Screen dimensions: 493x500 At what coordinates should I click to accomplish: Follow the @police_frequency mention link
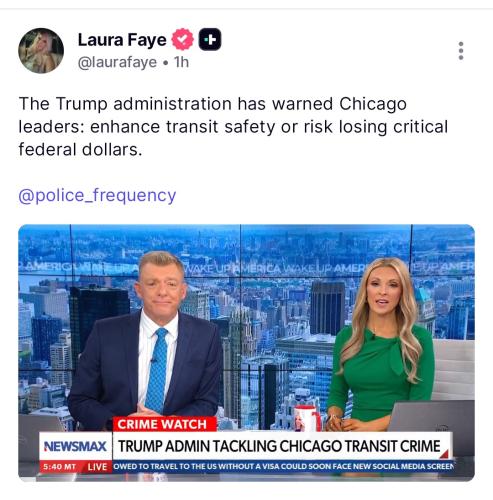coord(97,195)
